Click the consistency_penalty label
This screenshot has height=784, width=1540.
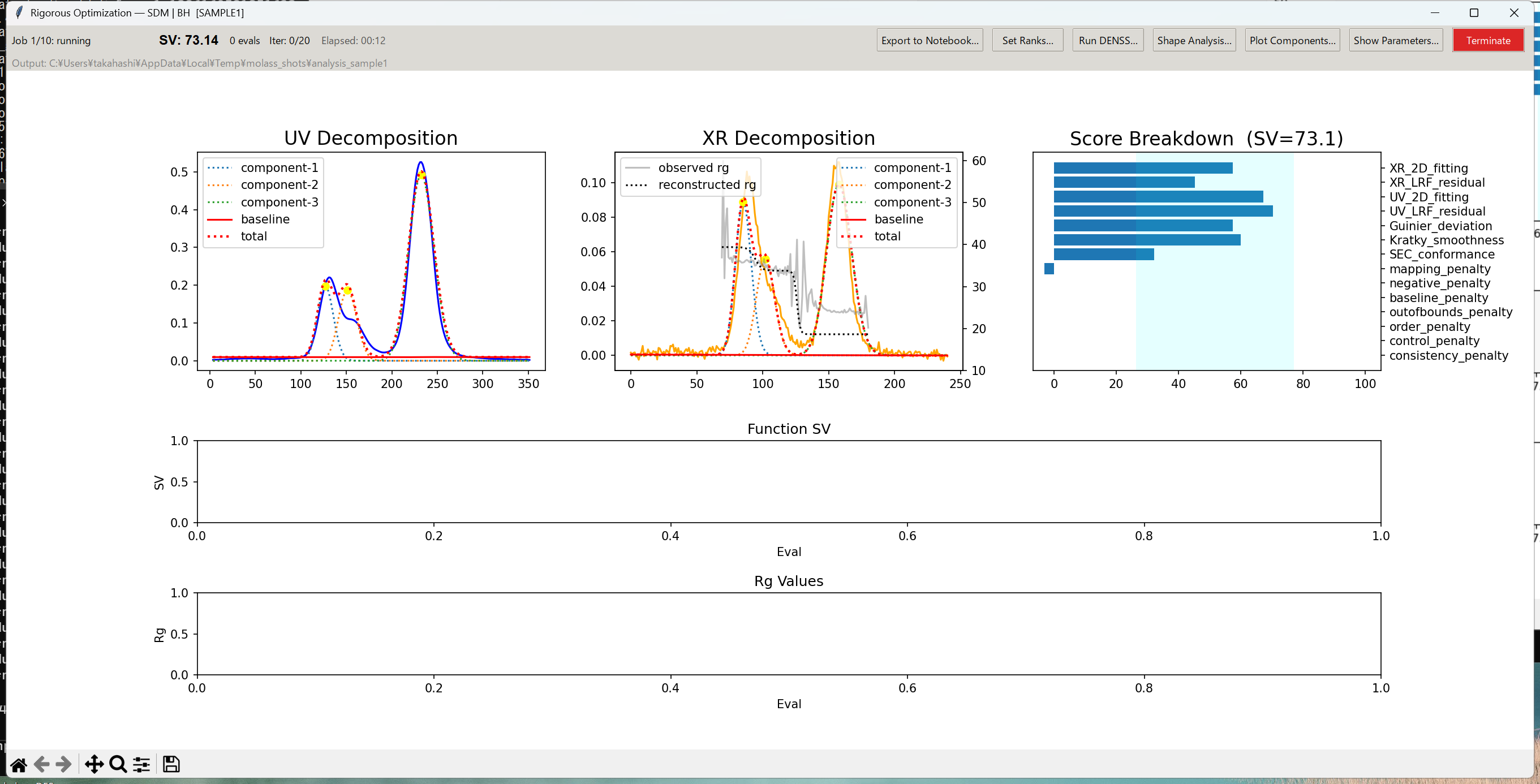click(x=1448, y=356)
